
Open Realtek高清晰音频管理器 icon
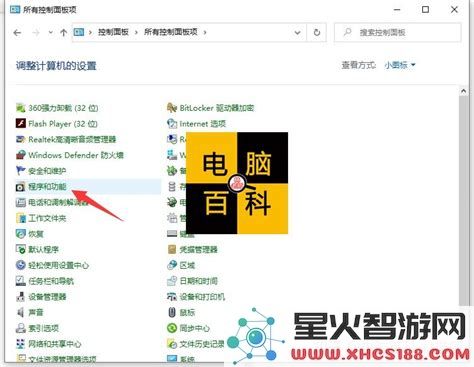21,139
